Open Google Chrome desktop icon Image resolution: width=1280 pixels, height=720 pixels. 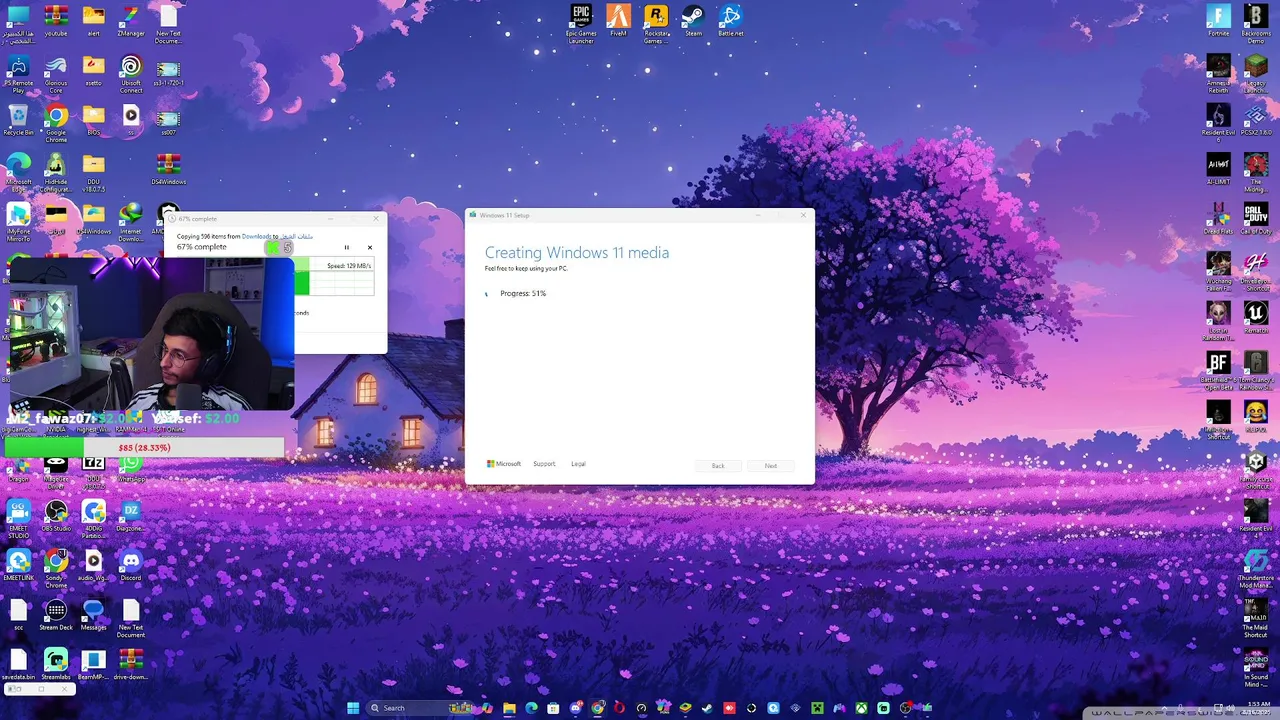click(x=56, y=122)
